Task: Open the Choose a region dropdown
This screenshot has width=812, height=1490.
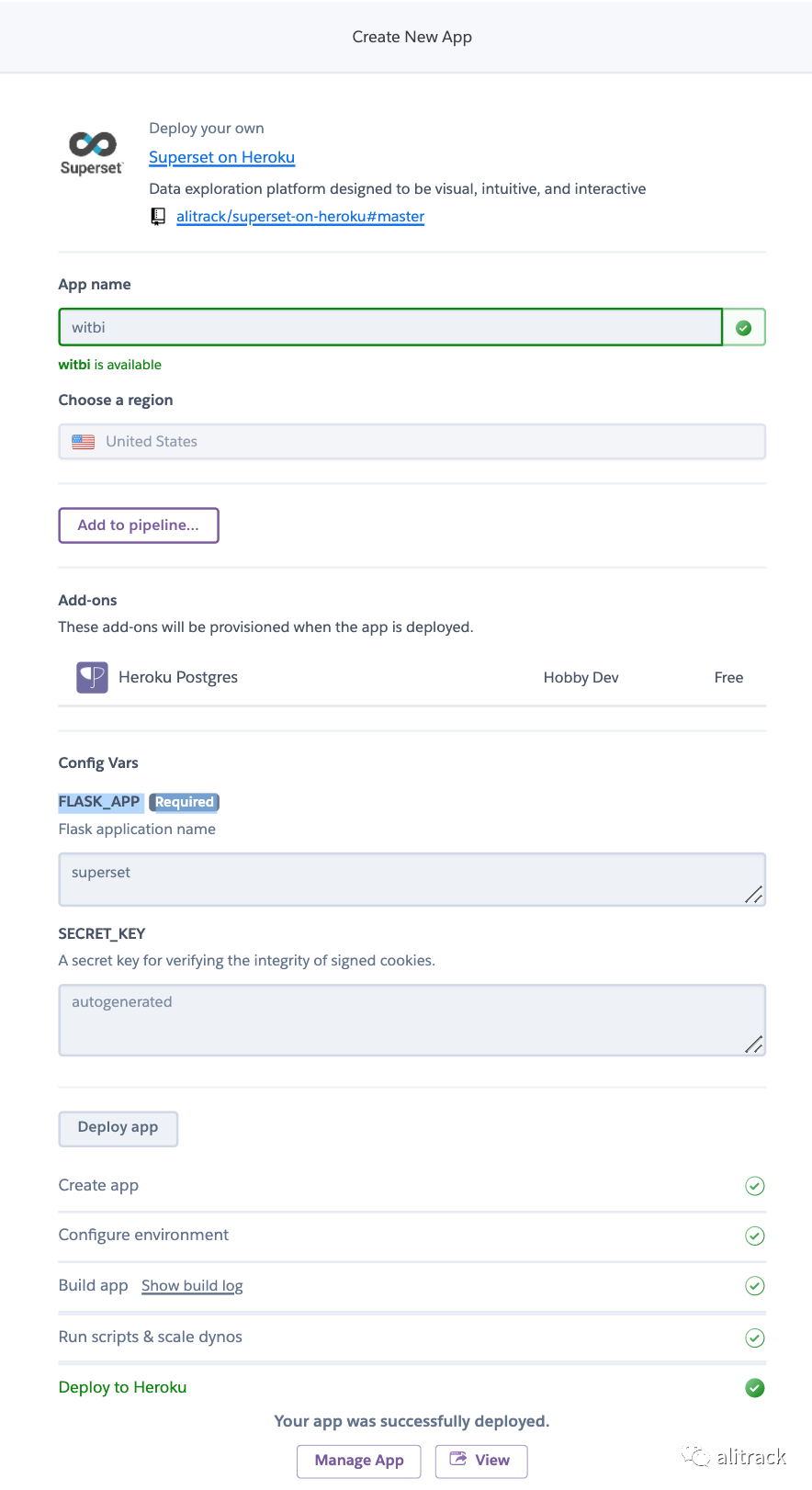Action: click(412, 442)
